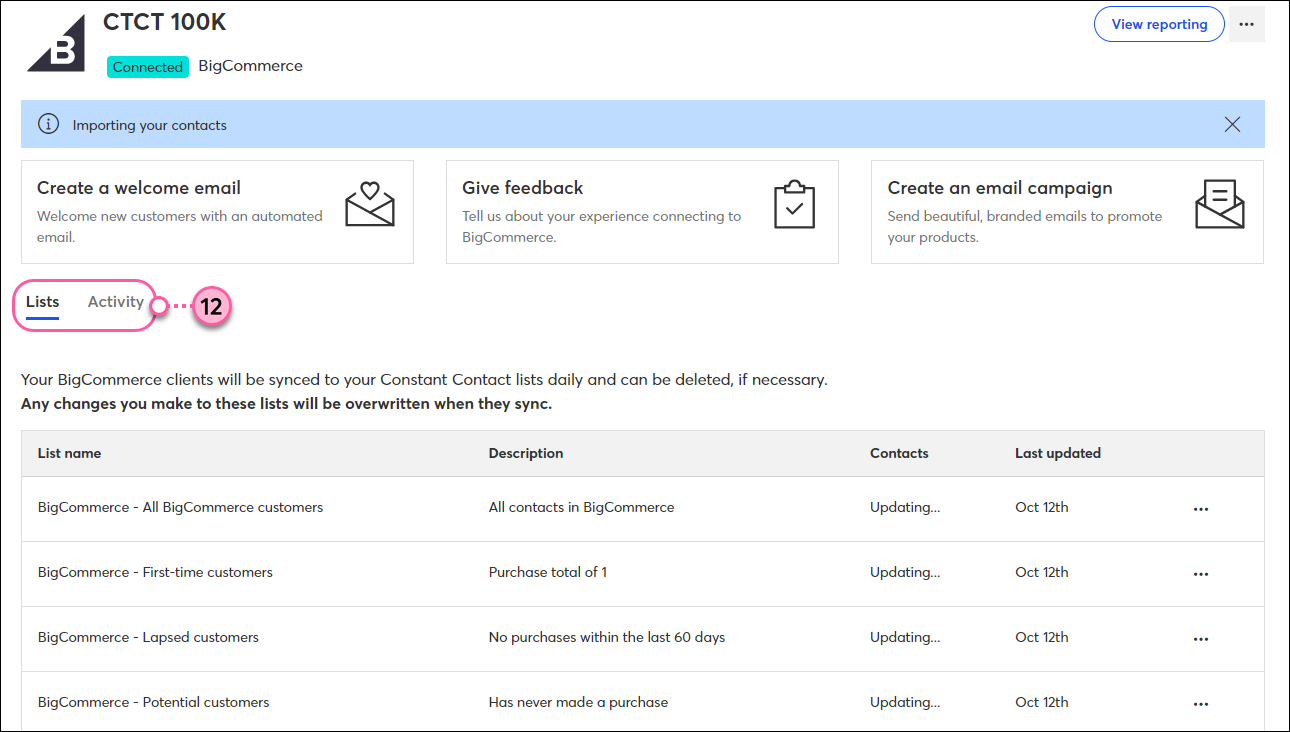
Task: Click No purchases within the last 60 days
Action: [x=607, y=637]
